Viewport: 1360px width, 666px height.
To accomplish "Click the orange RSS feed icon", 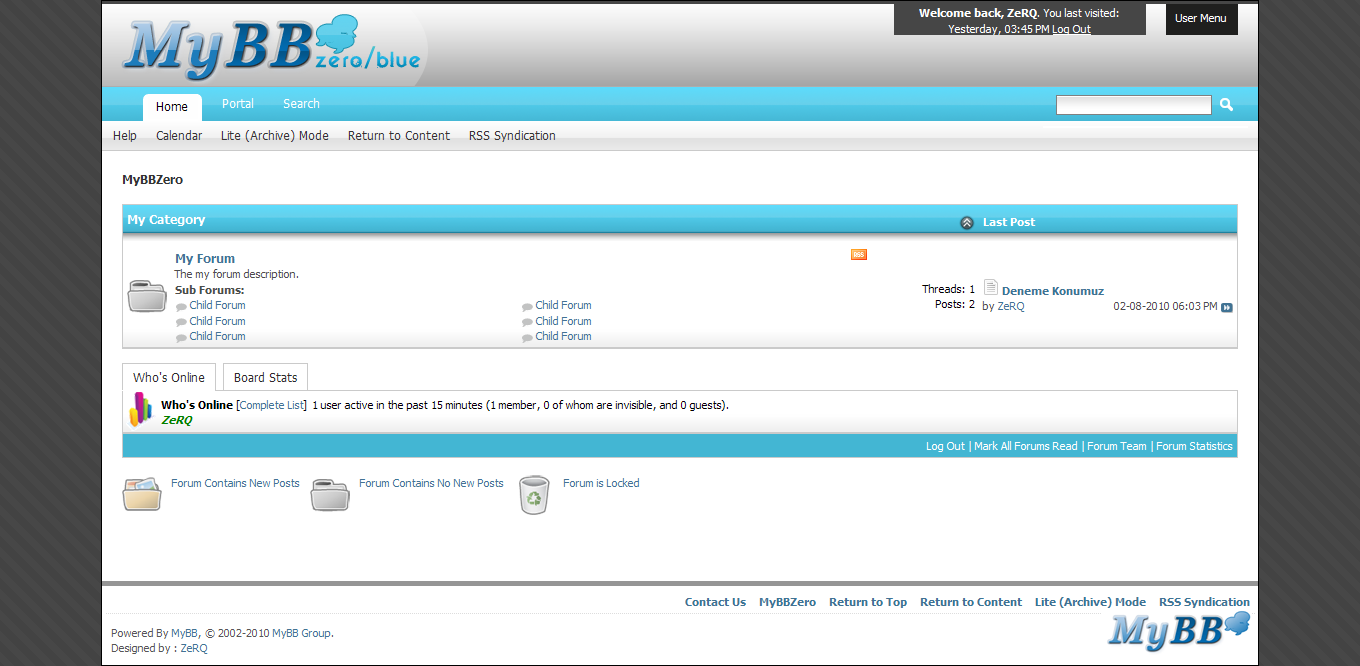I will tap(858, 255).
